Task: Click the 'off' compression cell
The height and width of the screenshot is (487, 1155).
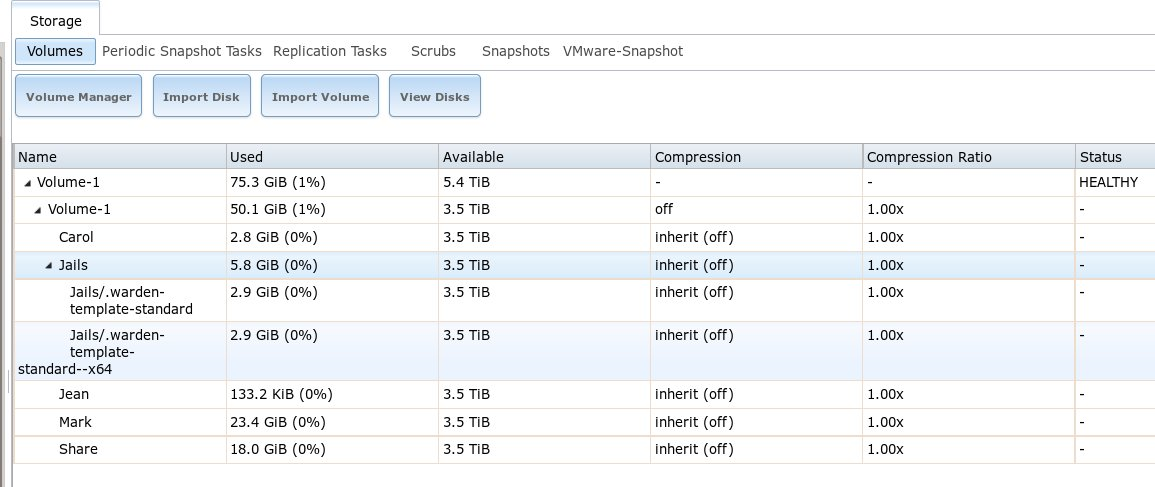Action: [x=756, y=210]
